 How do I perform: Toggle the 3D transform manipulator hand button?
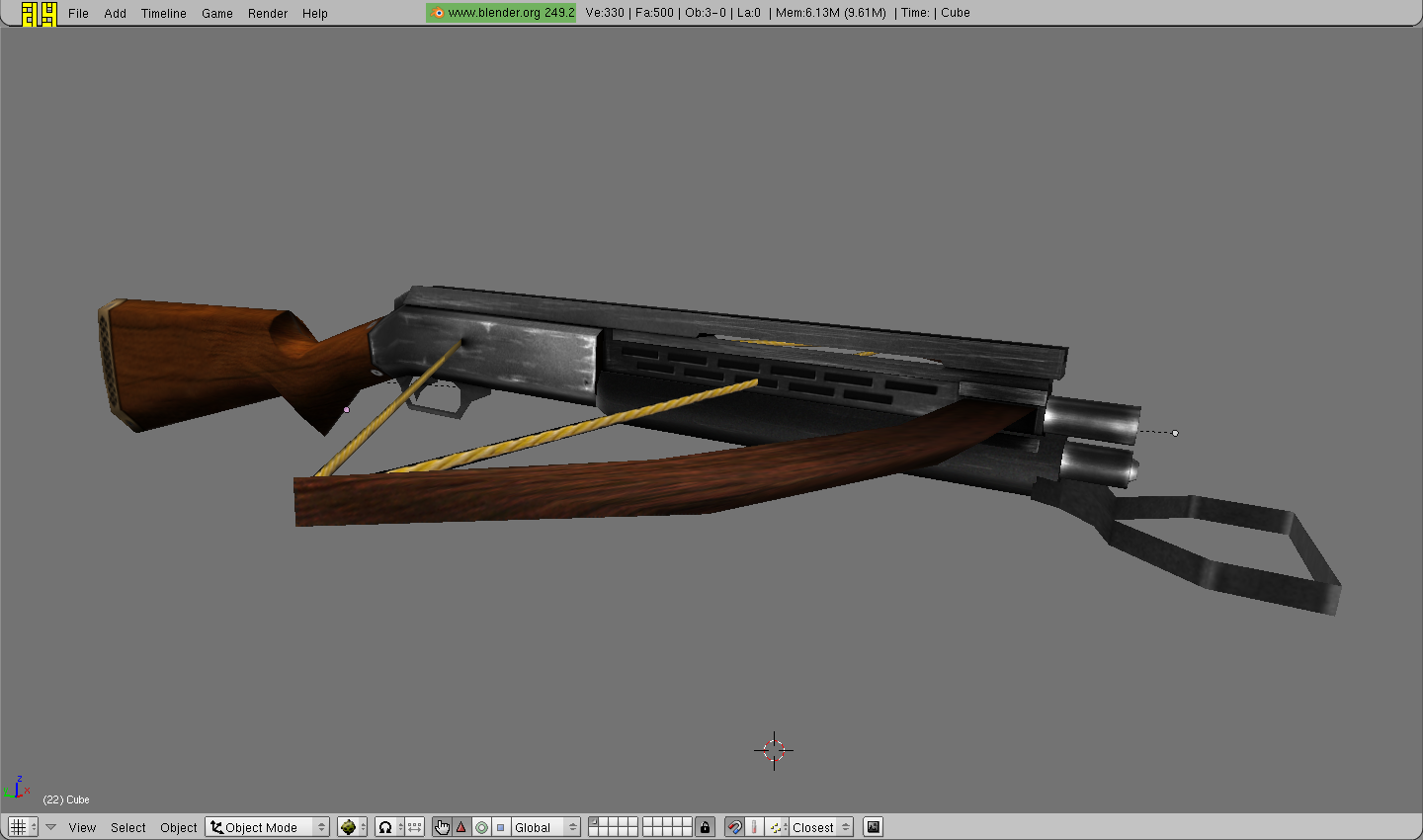coord(442,827)
